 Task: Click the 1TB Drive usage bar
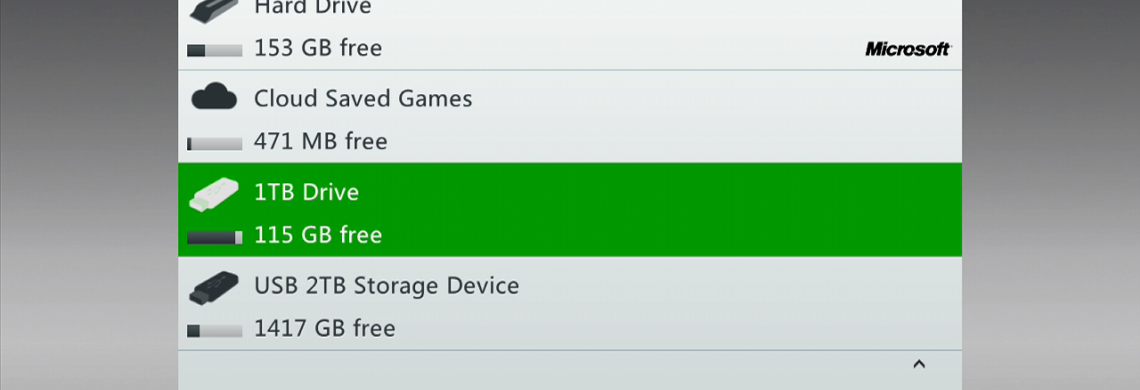214,237
